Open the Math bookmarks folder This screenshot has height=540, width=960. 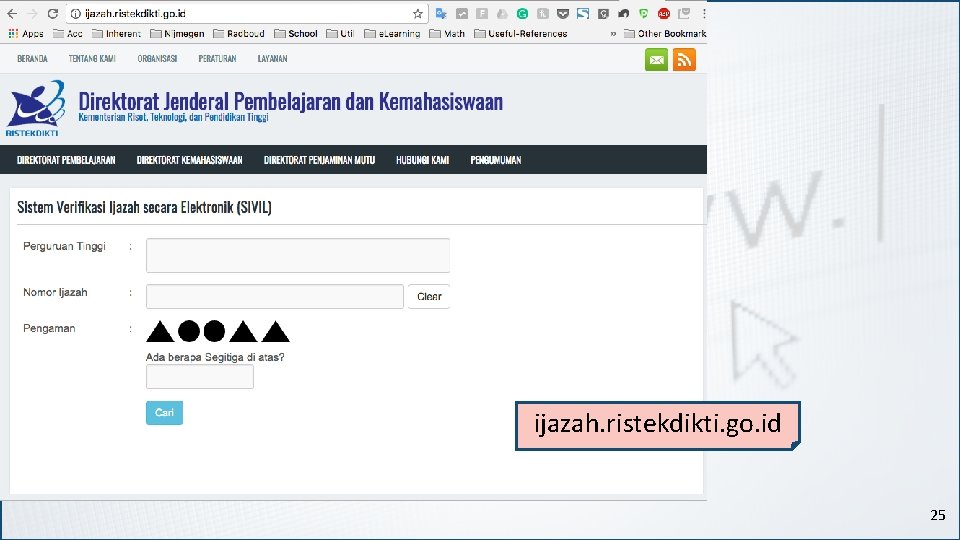(x=447, y=34)
